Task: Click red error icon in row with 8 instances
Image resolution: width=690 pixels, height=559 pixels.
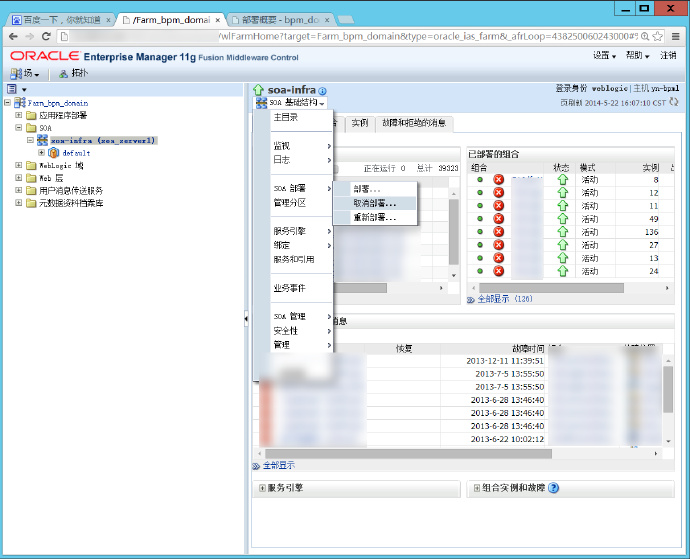Action: tap(498, 180)
